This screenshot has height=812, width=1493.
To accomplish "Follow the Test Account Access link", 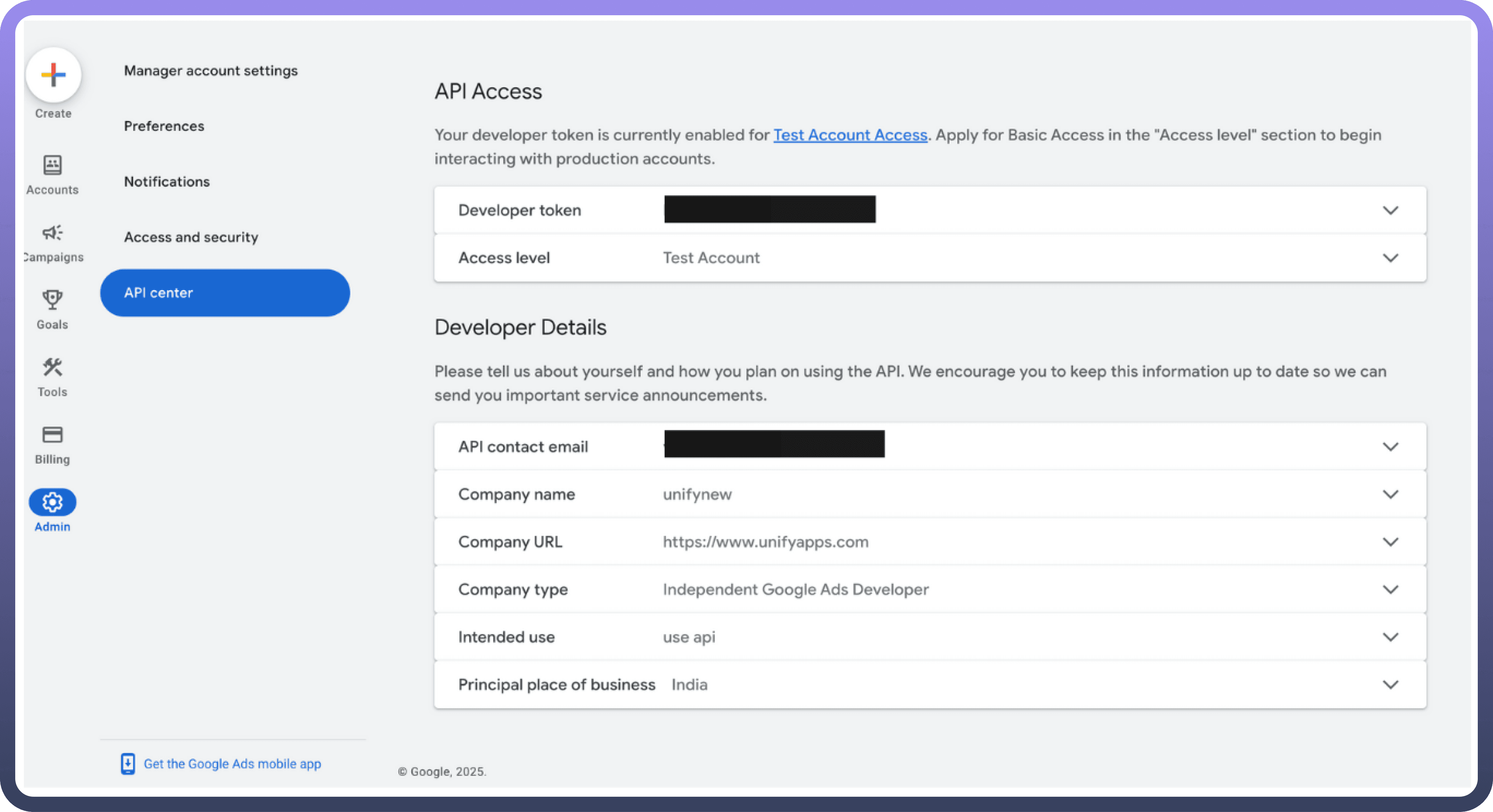I will [850, 135].
